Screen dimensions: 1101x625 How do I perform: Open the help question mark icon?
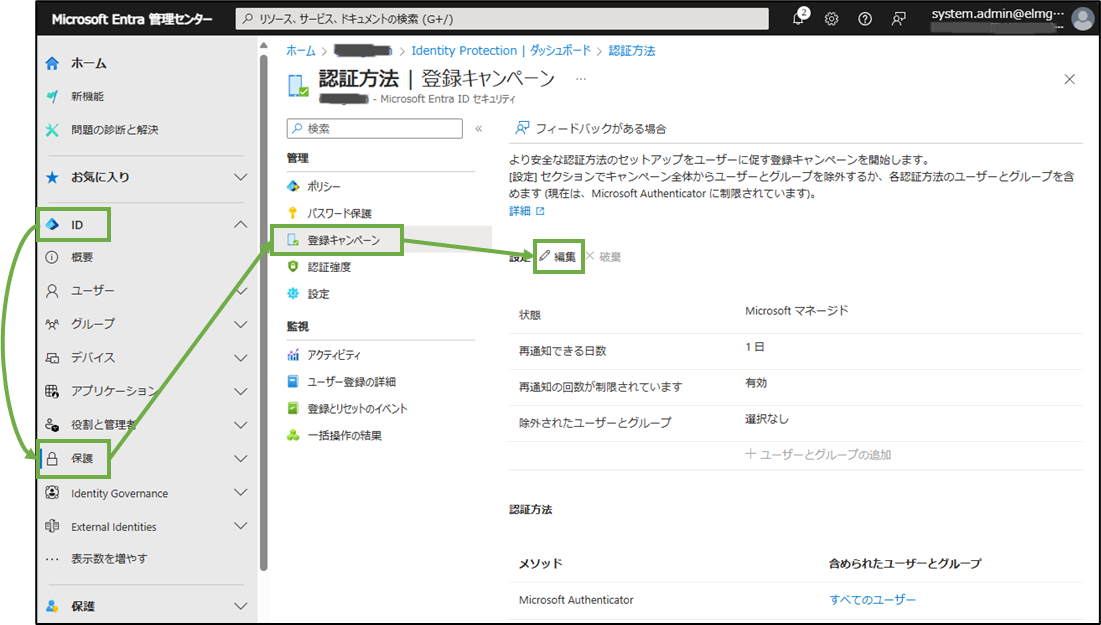point(865,19)
